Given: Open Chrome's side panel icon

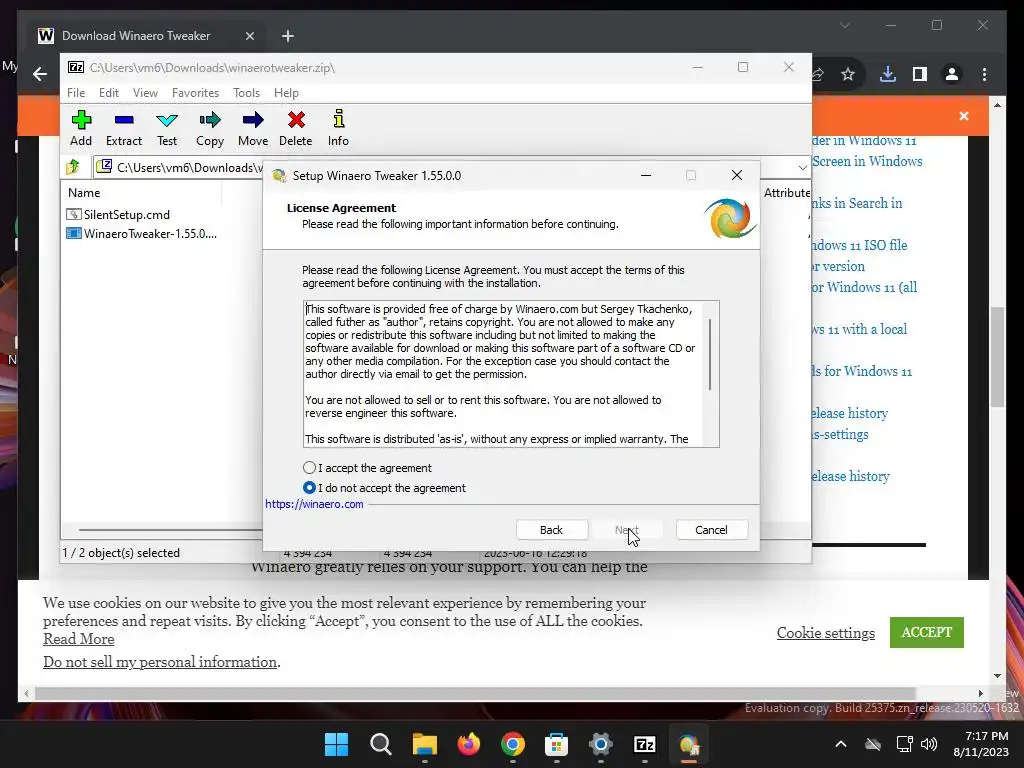Looking at the screenshot, I should point(920,74).
